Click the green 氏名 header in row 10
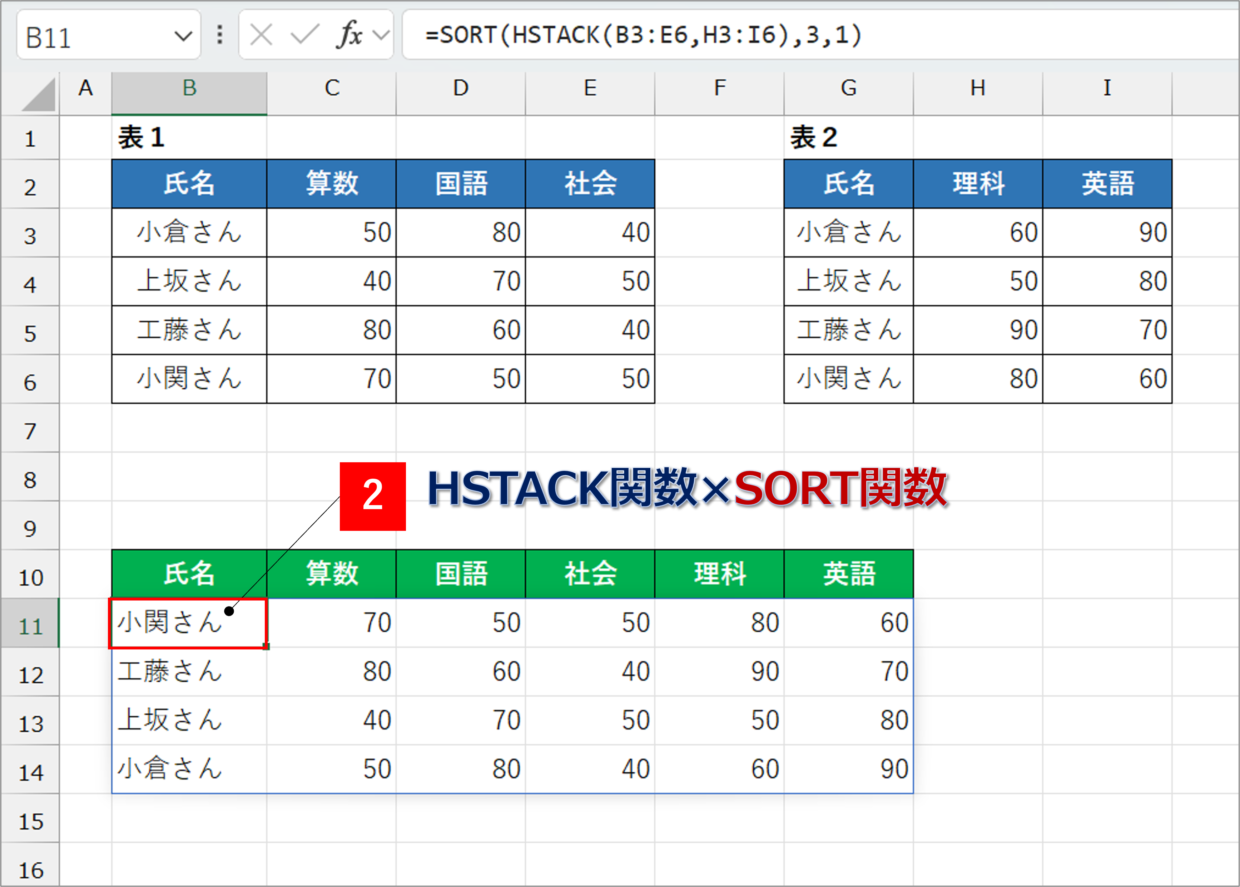This screenshot has height=887, width=1240. [x=189, y=574]
